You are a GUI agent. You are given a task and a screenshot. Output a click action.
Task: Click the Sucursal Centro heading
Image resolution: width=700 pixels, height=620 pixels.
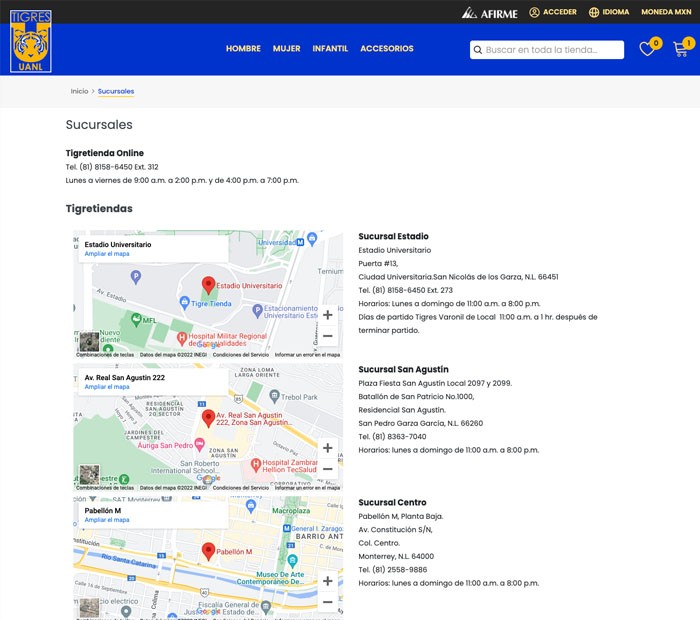tap(392, 502)
